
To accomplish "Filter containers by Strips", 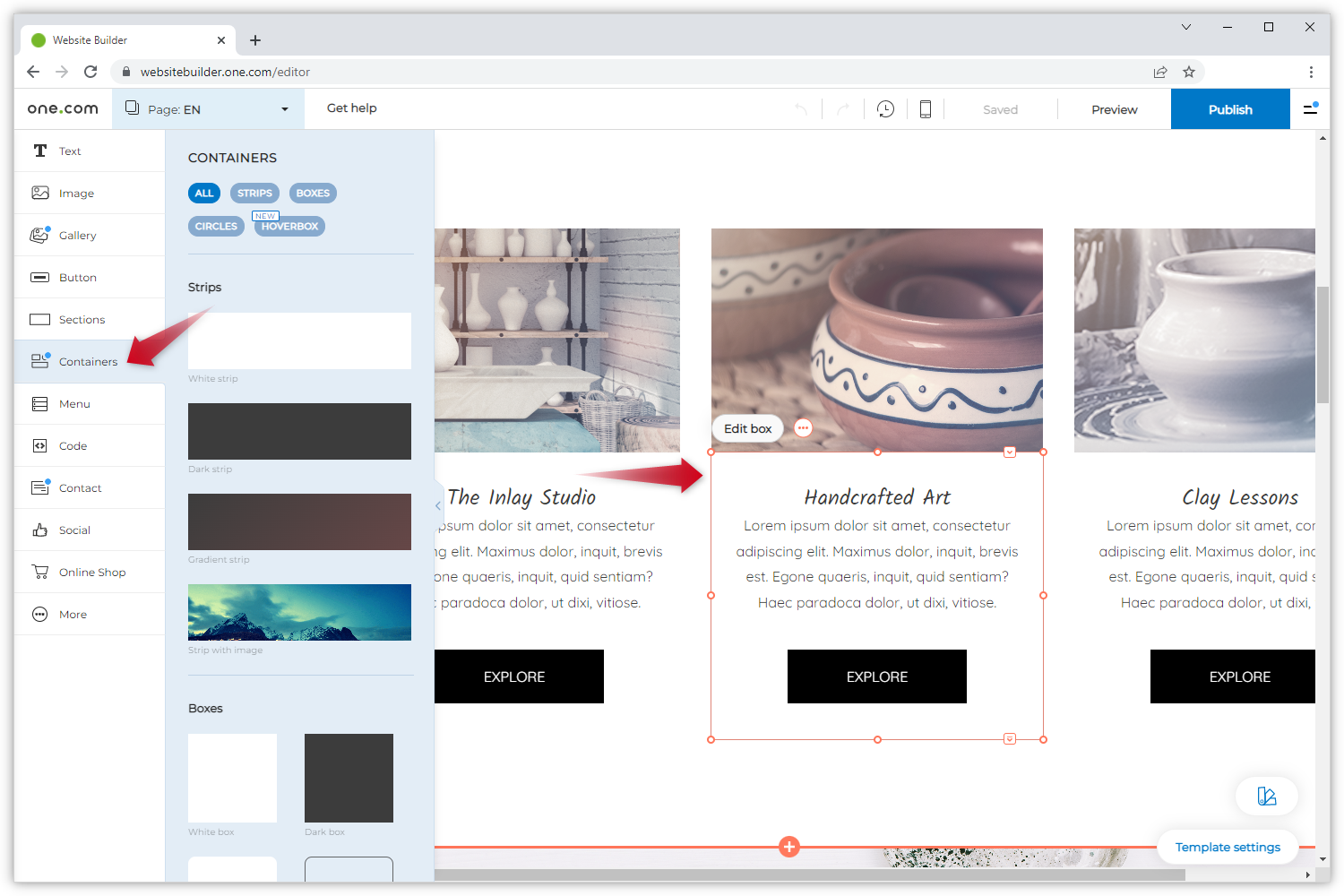I will point(254,193).
